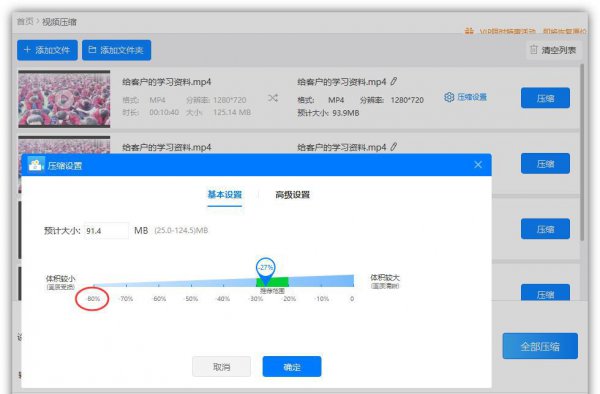Click the 添加文件夹 button

pyautogui.click(x=116, y=50)
